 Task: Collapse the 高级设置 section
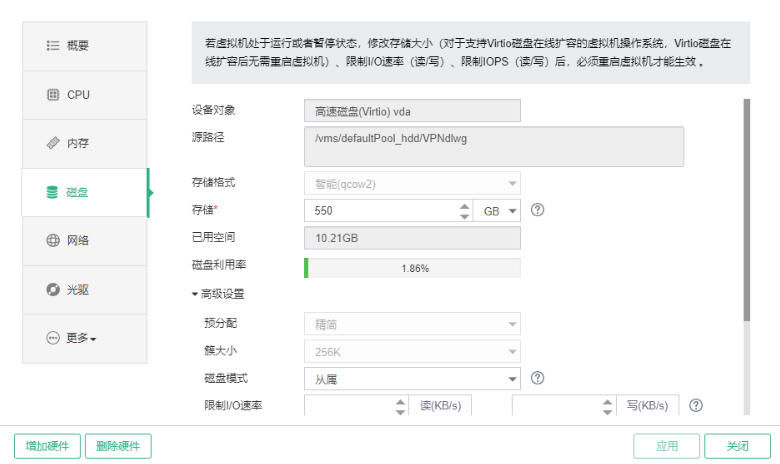coord(218,294)
